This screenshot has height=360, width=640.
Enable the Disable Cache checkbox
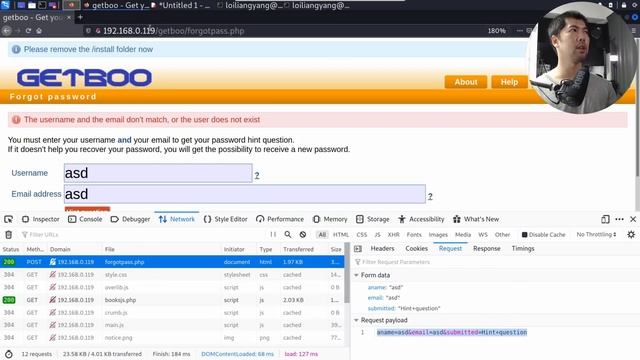pyautogui.click(x=524, y=235)
